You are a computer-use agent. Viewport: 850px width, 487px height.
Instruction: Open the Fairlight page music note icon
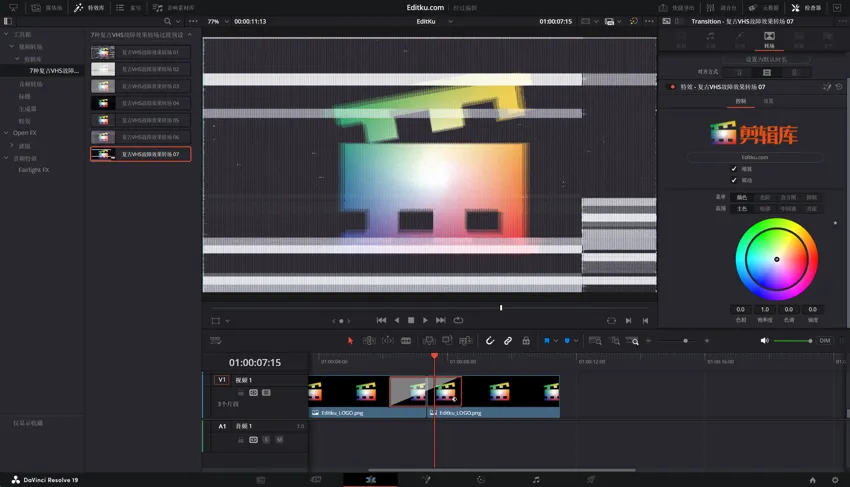pos(536,480)
